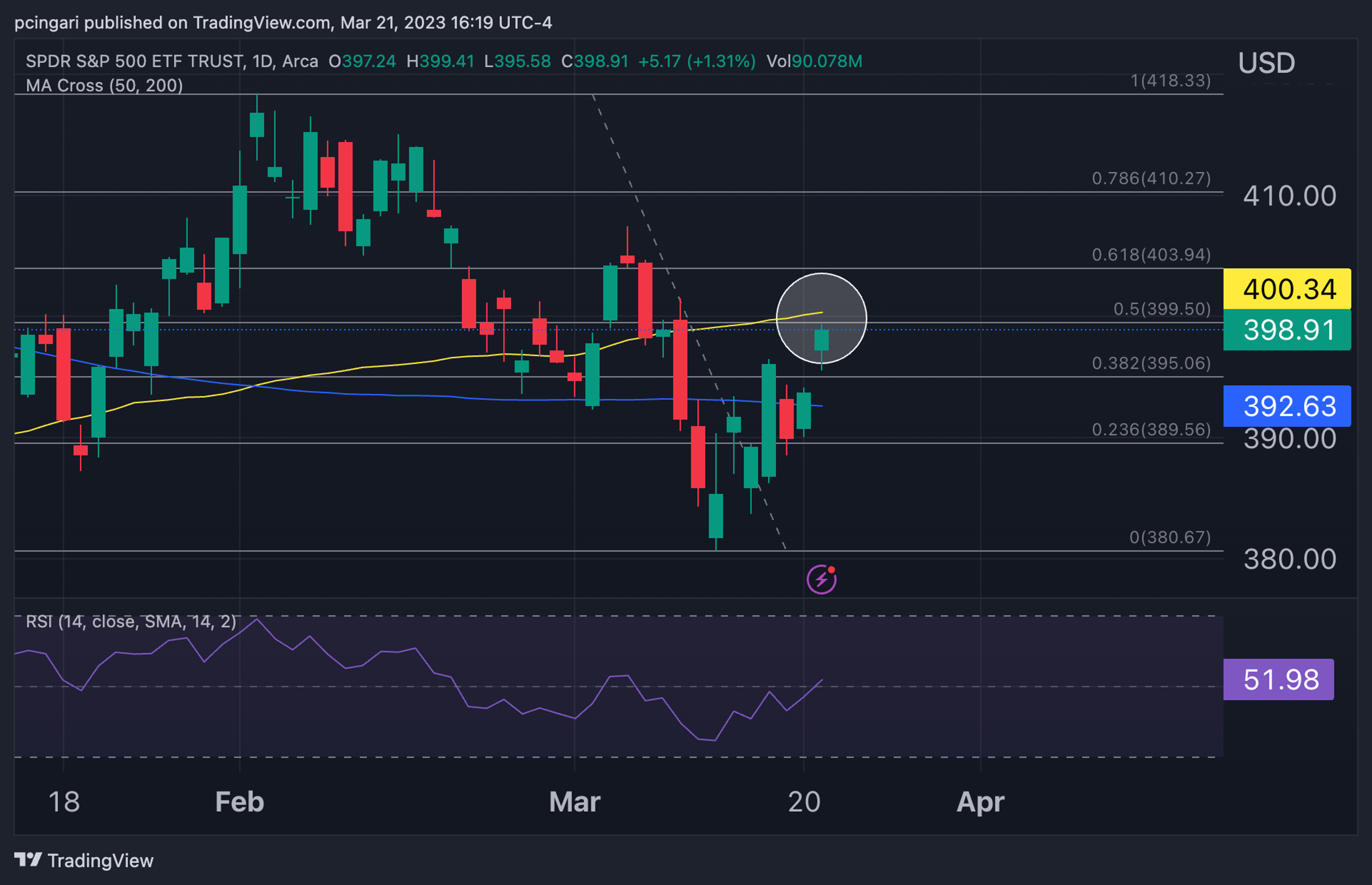The height and width of the screenshot is (885, 1372).
Task: Click the Fibonacci 0.236(389.56) level label
Action: click(x=1152, y=429)
